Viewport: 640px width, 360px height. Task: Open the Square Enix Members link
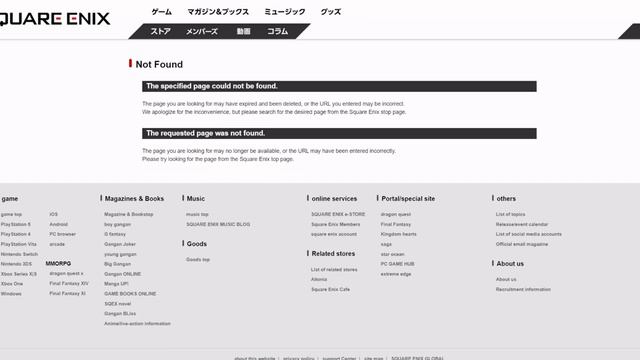(x=336, y=224)
